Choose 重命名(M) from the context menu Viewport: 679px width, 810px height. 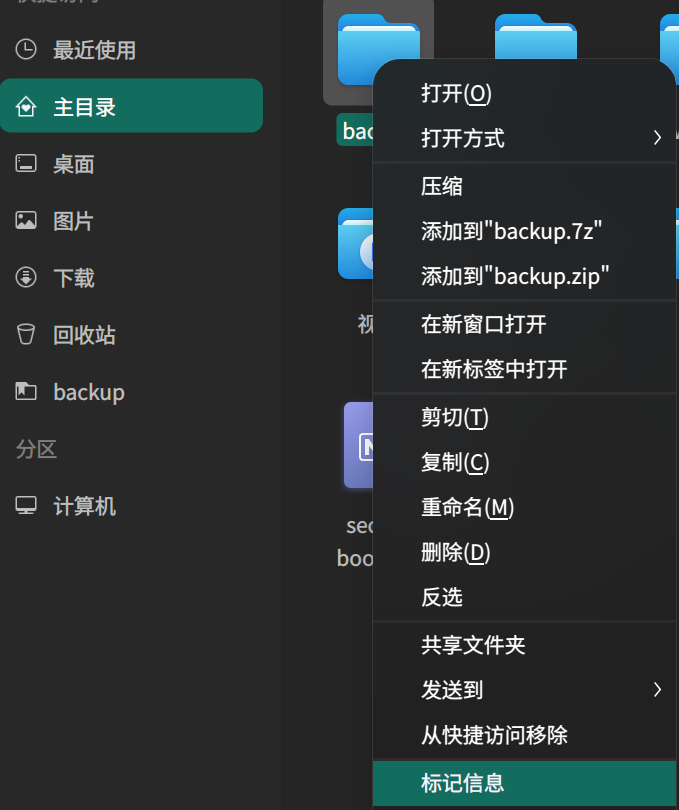524,507
